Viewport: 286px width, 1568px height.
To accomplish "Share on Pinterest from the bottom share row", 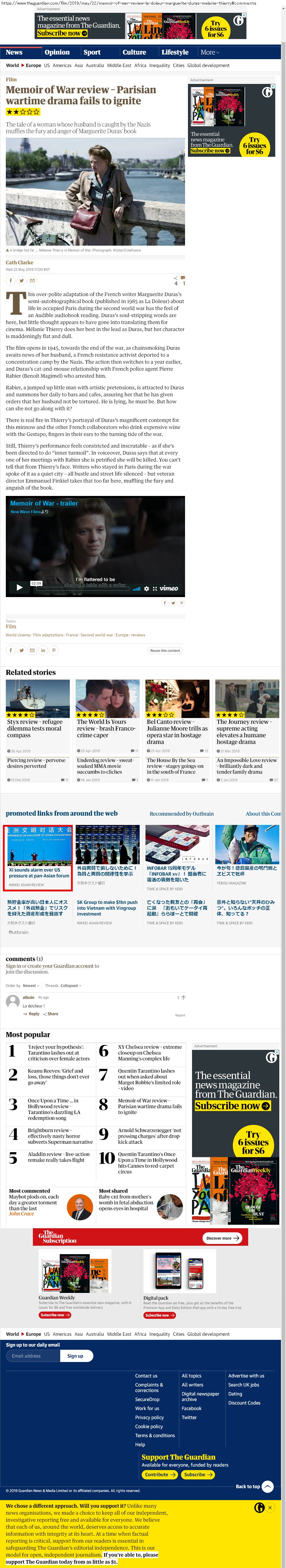I will 54,651.
